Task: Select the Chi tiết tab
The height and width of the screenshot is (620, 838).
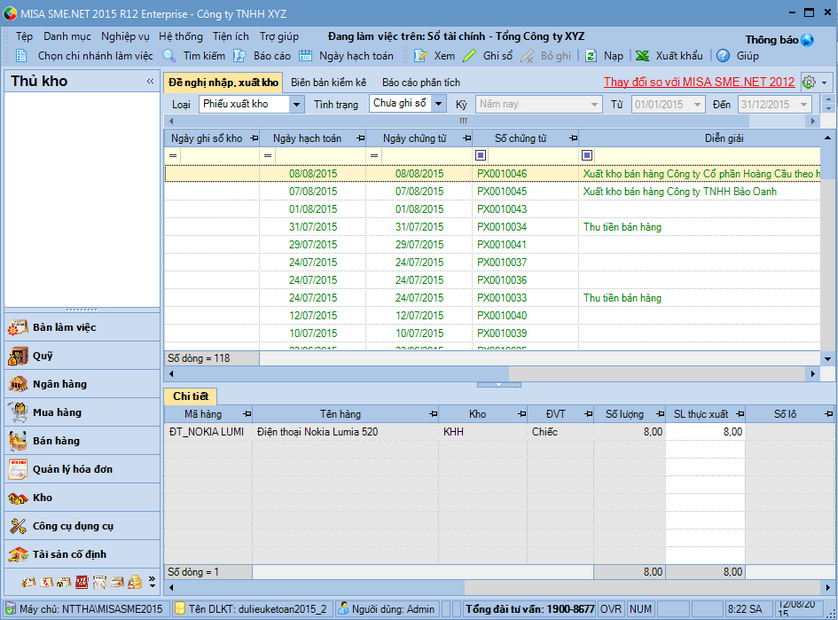Action: 190,396
